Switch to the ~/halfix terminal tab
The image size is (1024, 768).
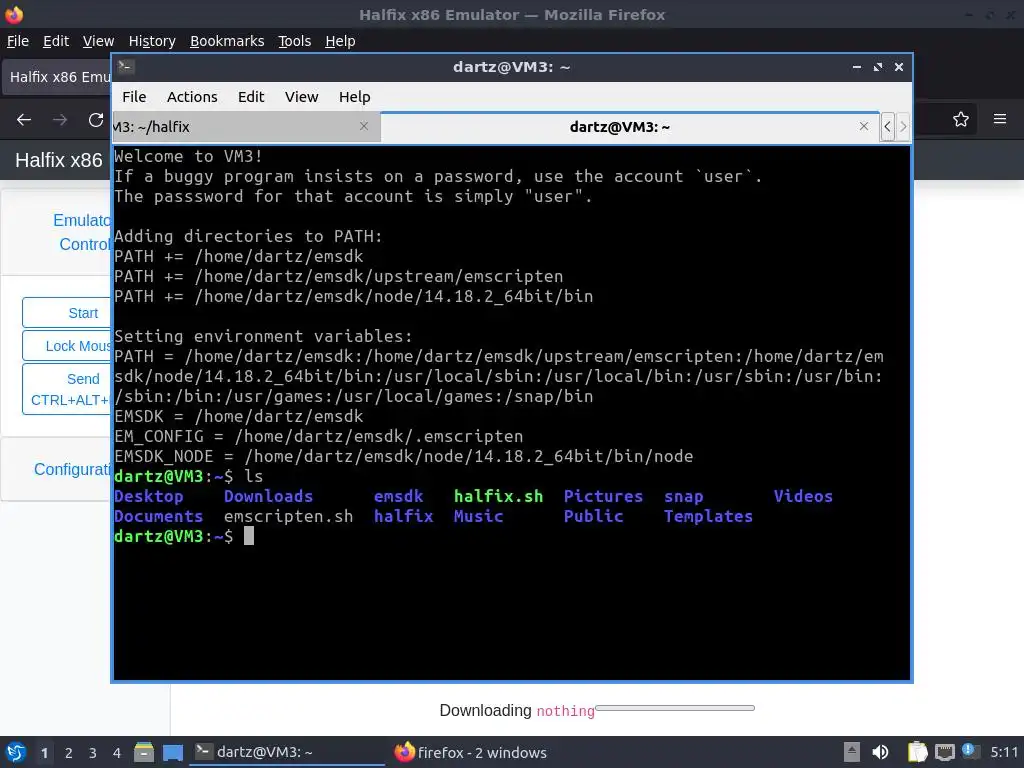[247, 127]
